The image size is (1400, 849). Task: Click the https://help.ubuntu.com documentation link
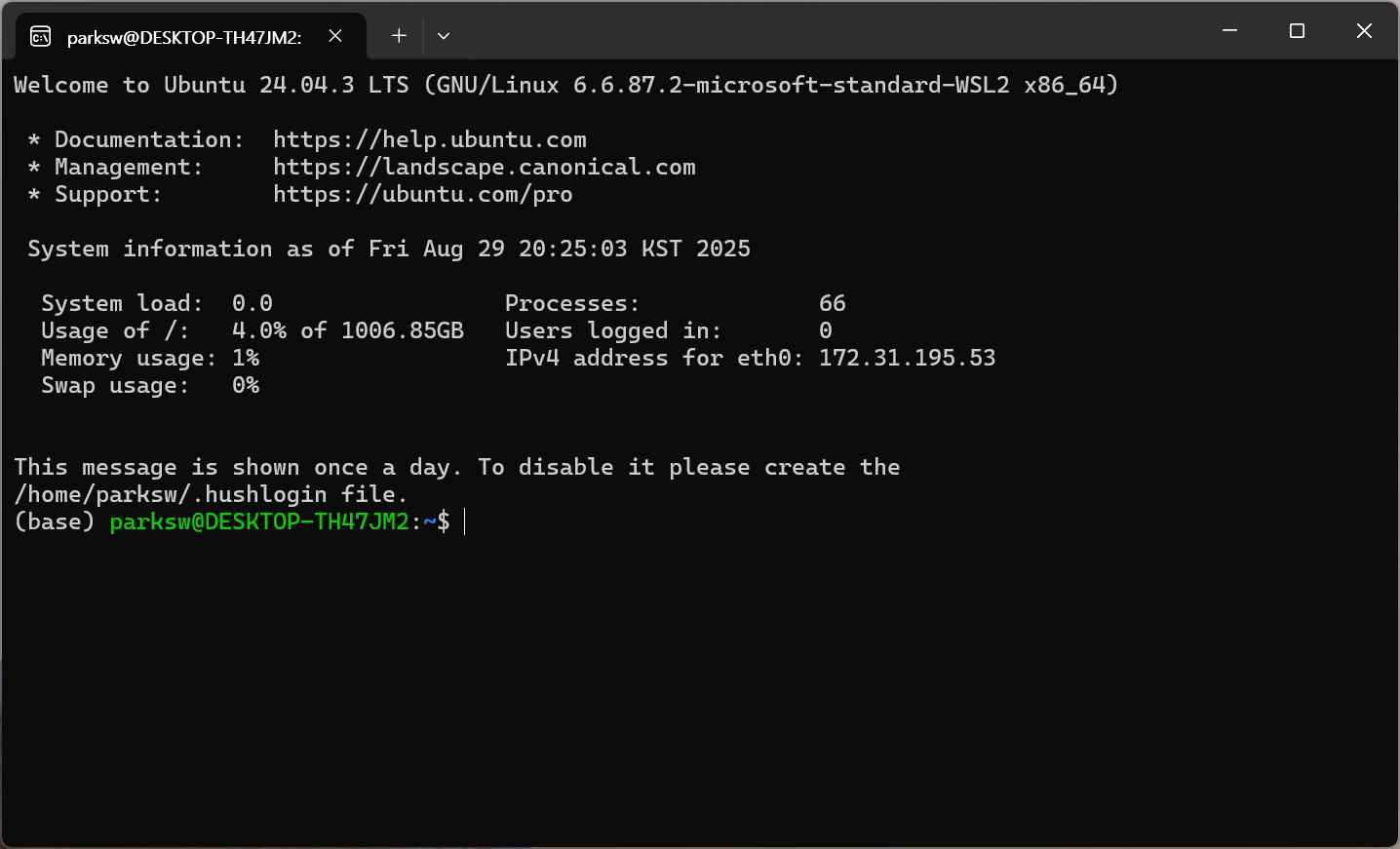(x=429, y=139)
